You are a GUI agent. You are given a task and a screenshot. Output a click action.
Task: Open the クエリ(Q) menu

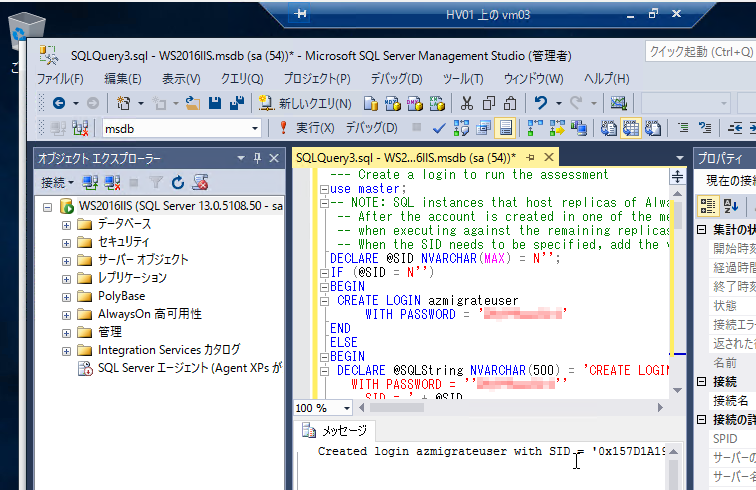[242, 78]
